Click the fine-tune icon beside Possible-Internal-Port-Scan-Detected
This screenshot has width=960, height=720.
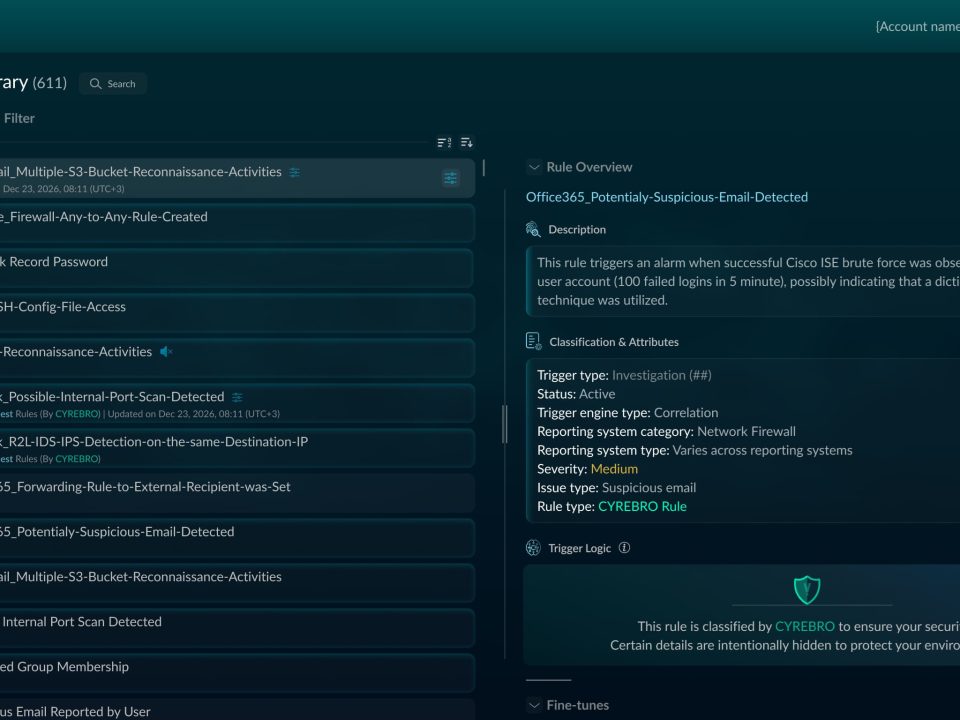coord(237,397)
